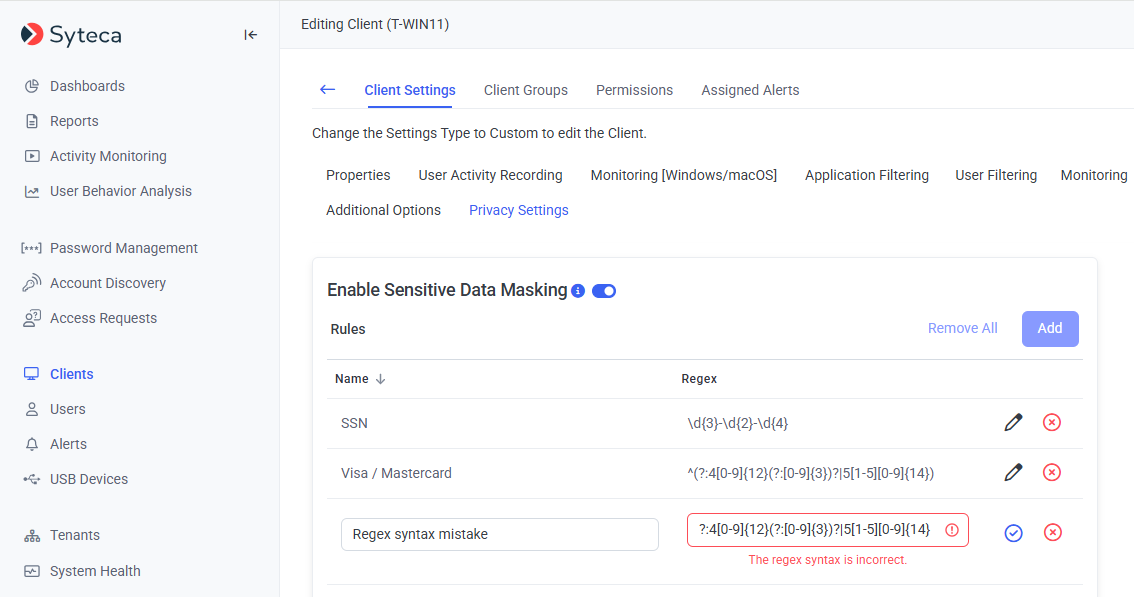
Task: Switch to the Client Groups tab
Action: pos(525,90)
